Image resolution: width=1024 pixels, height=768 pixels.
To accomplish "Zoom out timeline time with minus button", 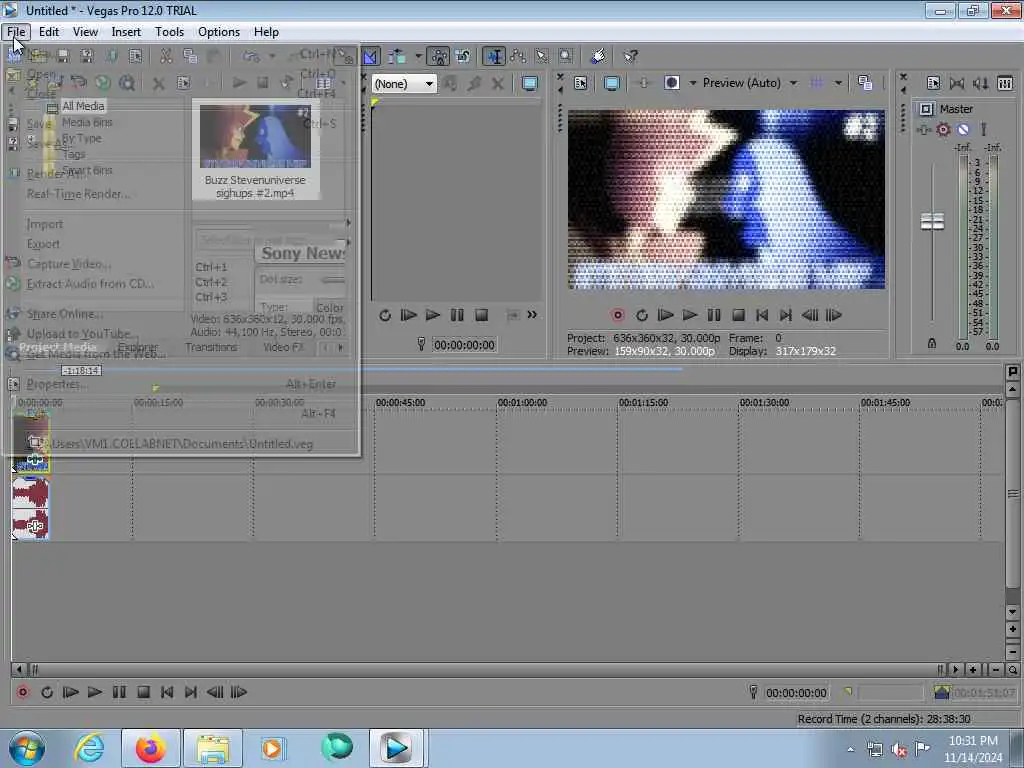I will click(x=995, y=670).
